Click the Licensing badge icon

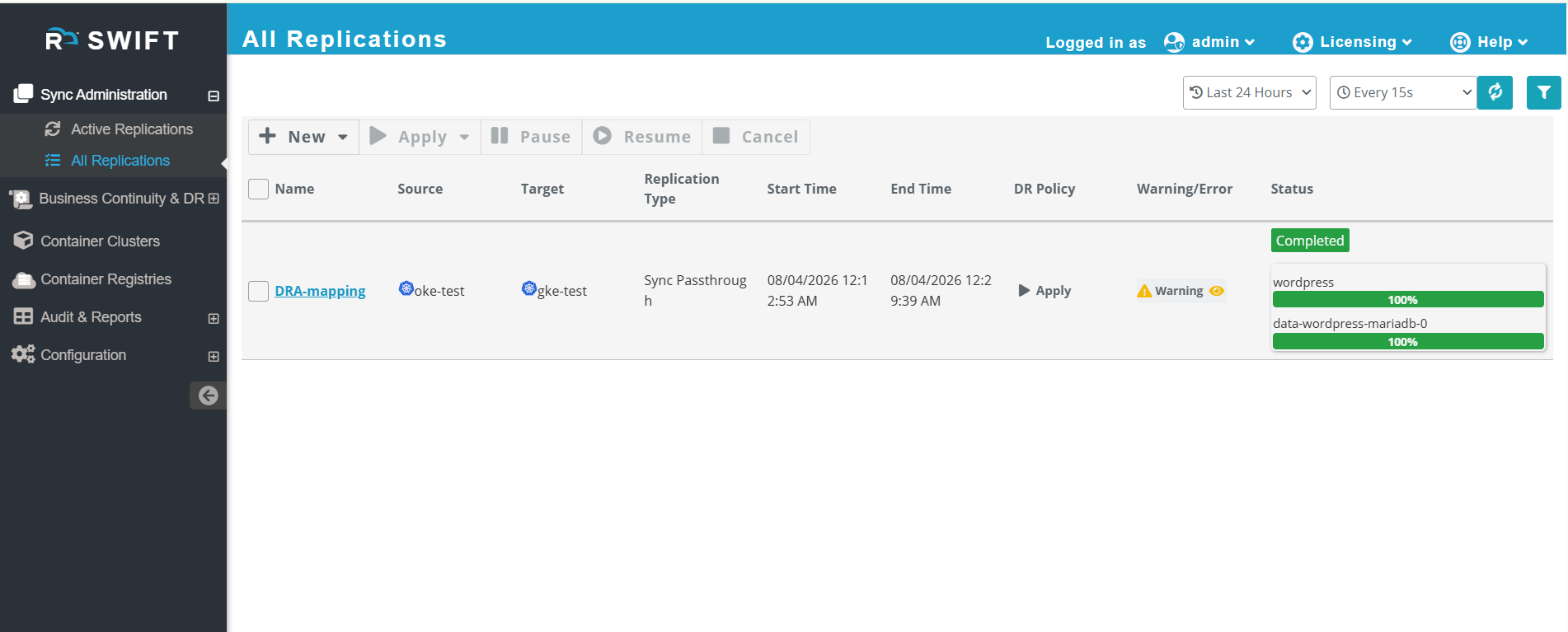coord(1303,42)
